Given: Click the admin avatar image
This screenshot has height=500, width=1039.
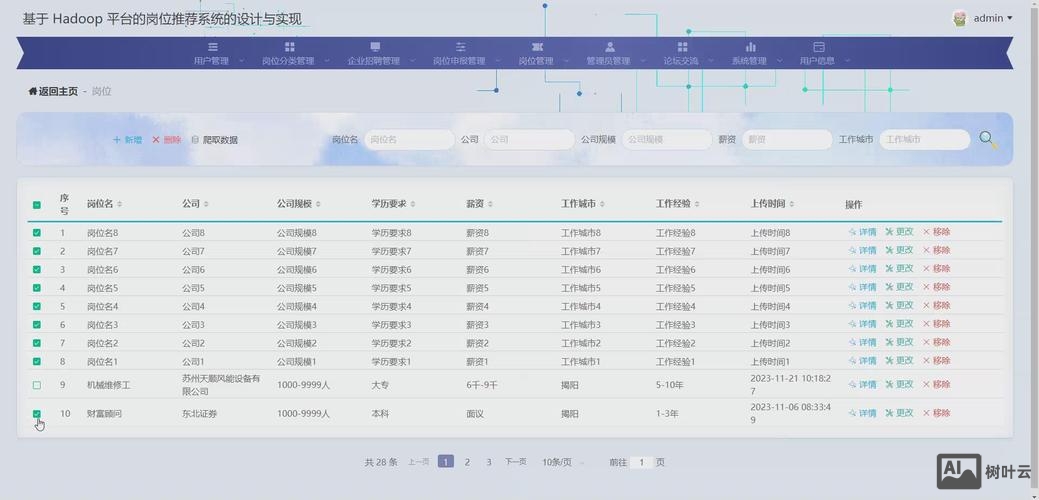Looking at the screenshot, I should click(959, 19).
